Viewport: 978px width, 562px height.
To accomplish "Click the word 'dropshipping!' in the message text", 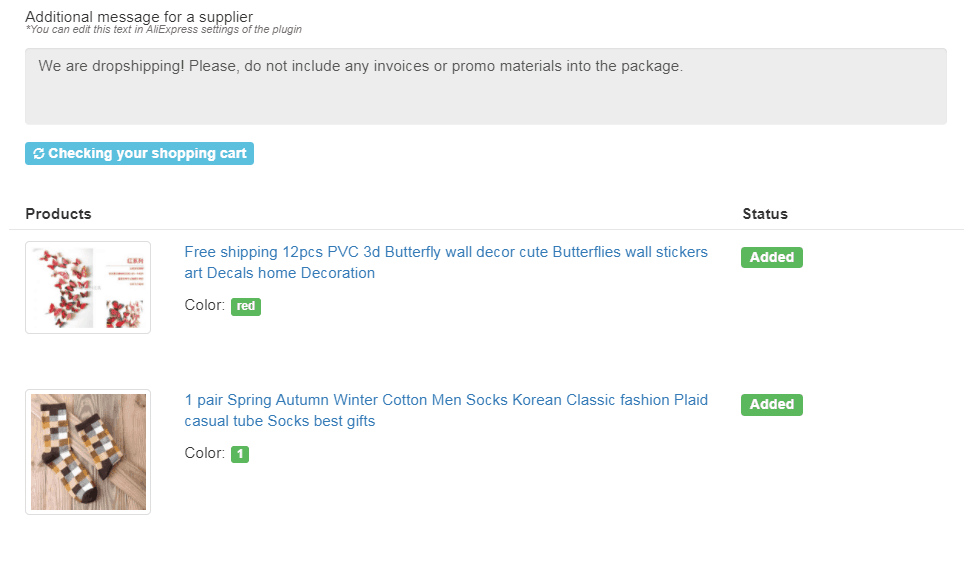I will coord(138,66).
